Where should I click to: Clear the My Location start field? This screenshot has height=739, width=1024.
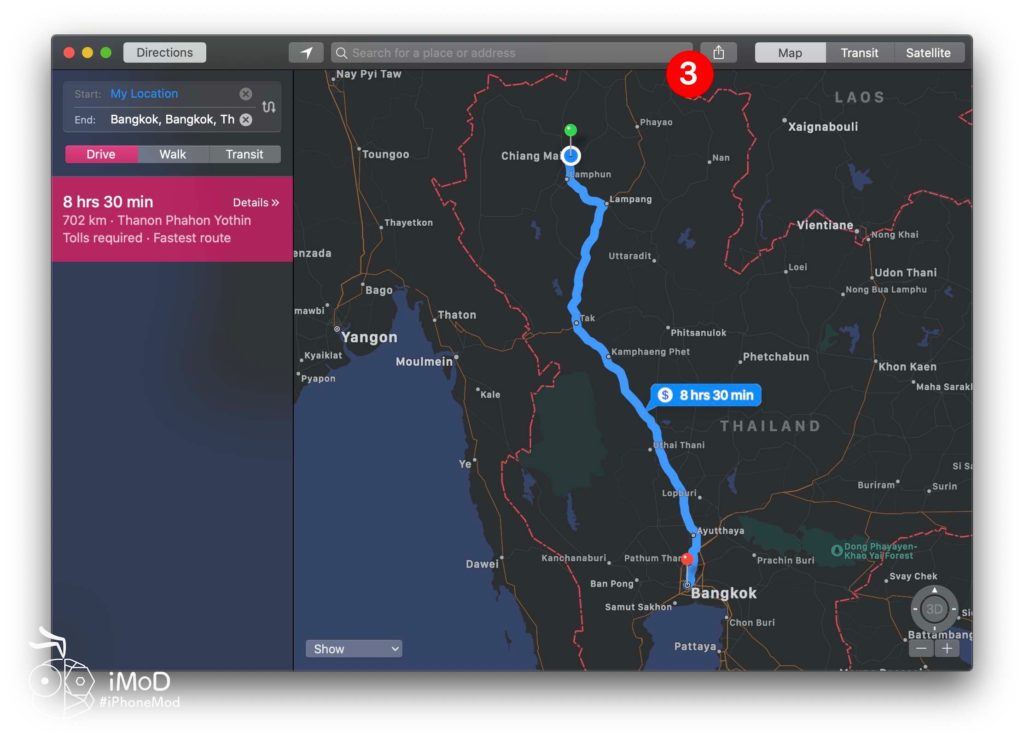tap(245, 93)
